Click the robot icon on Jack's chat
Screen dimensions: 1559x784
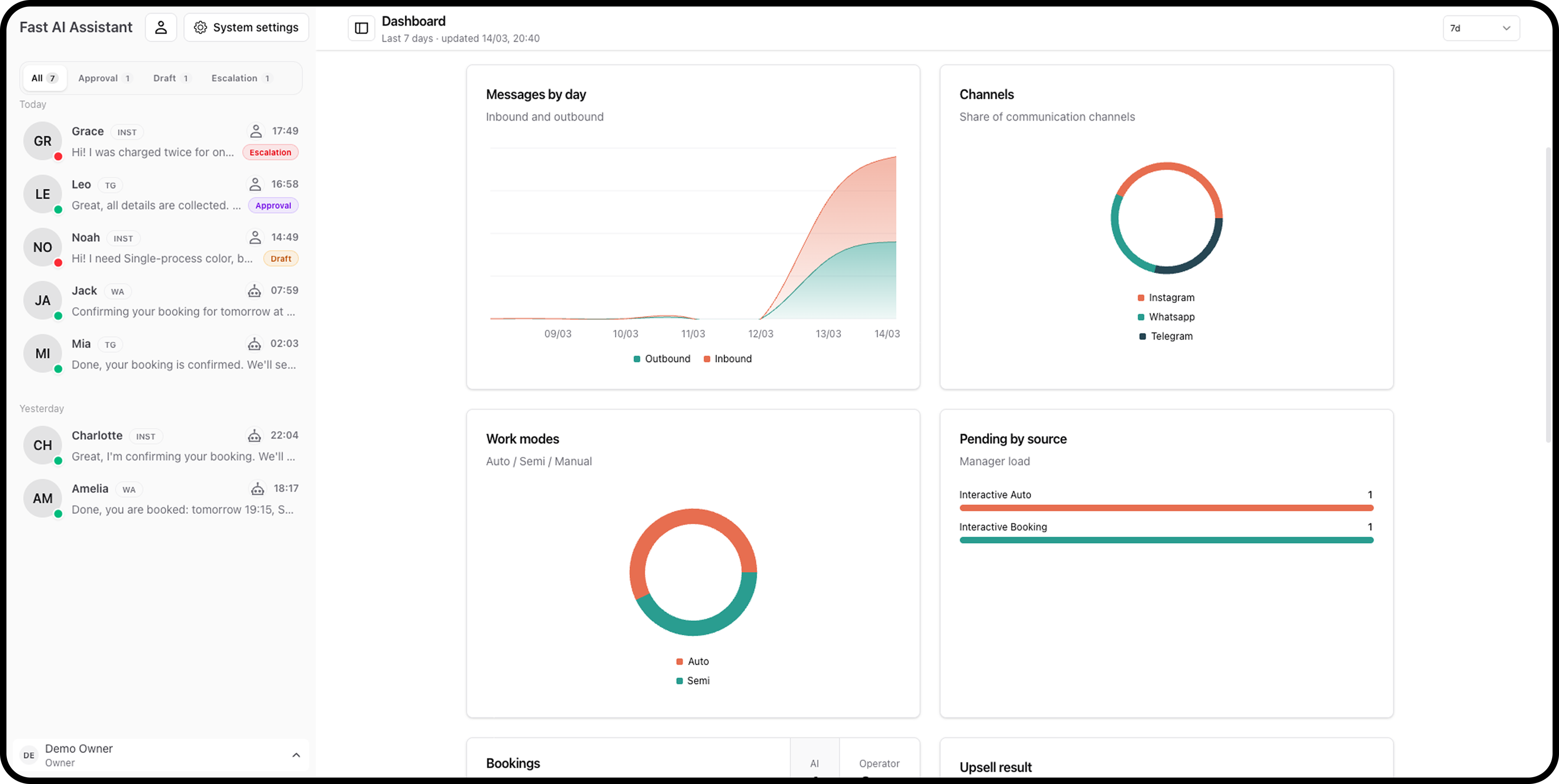coord(254,291)
